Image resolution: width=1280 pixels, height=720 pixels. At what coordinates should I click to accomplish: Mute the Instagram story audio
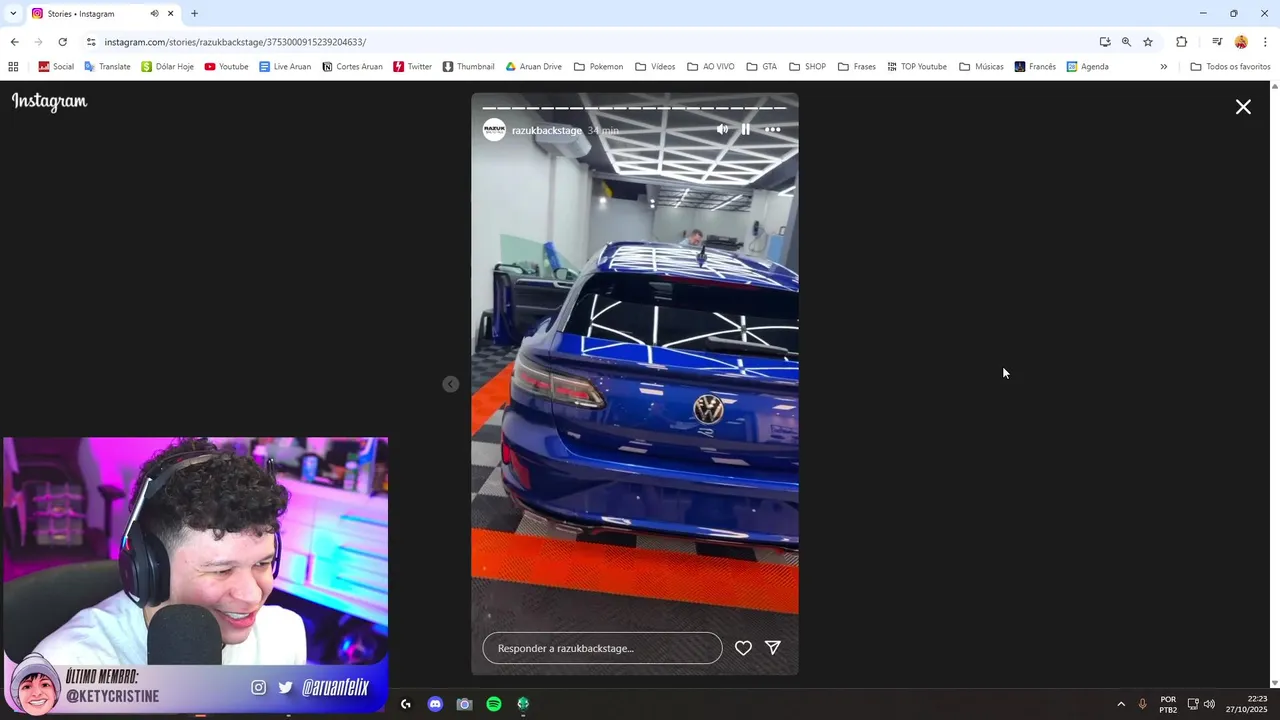point(722,129)
